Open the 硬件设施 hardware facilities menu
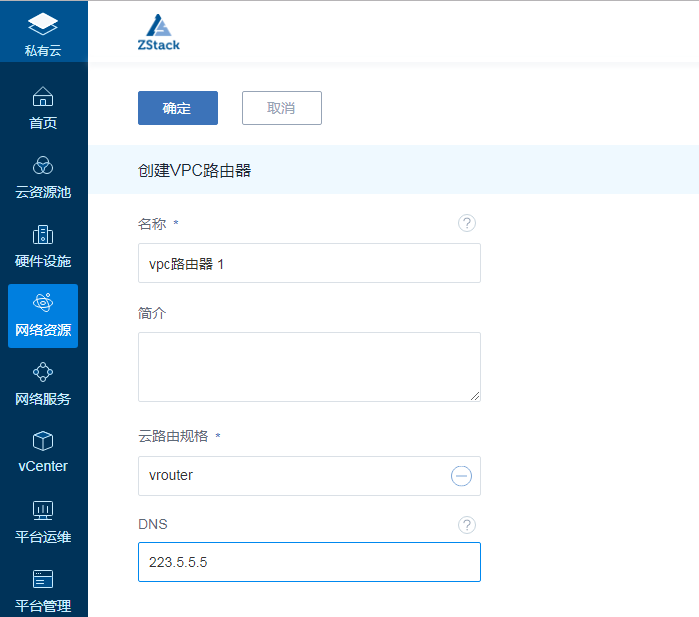The height and width of the screenshot is (617, 699). pos(43,247)
